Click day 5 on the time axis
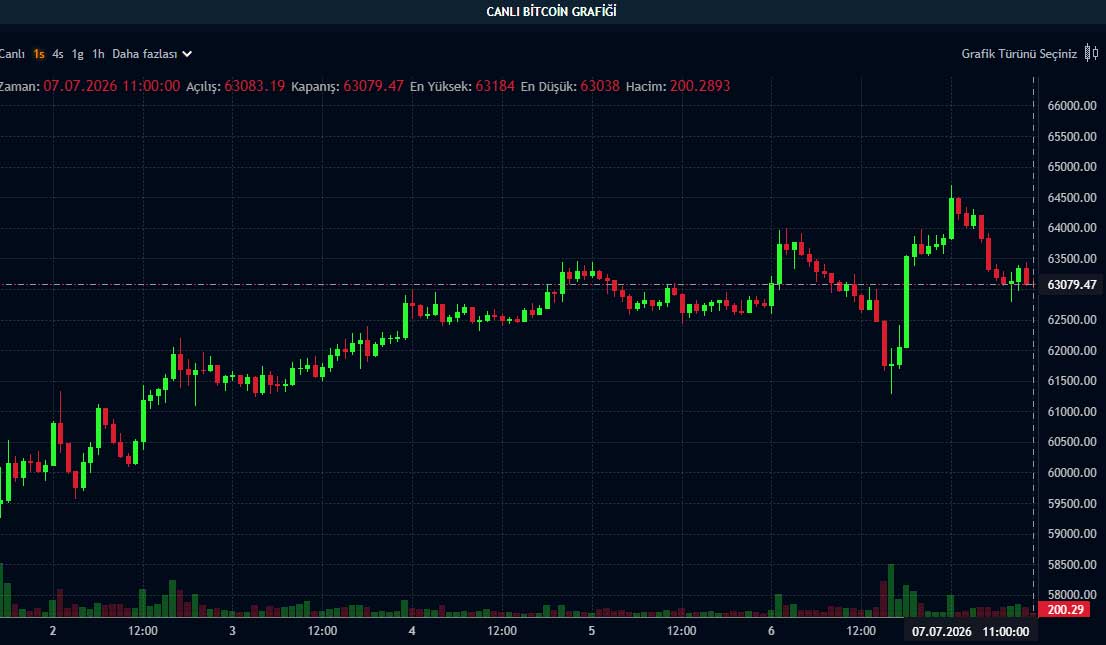The image size is (1106, 645). click(592, 631)
